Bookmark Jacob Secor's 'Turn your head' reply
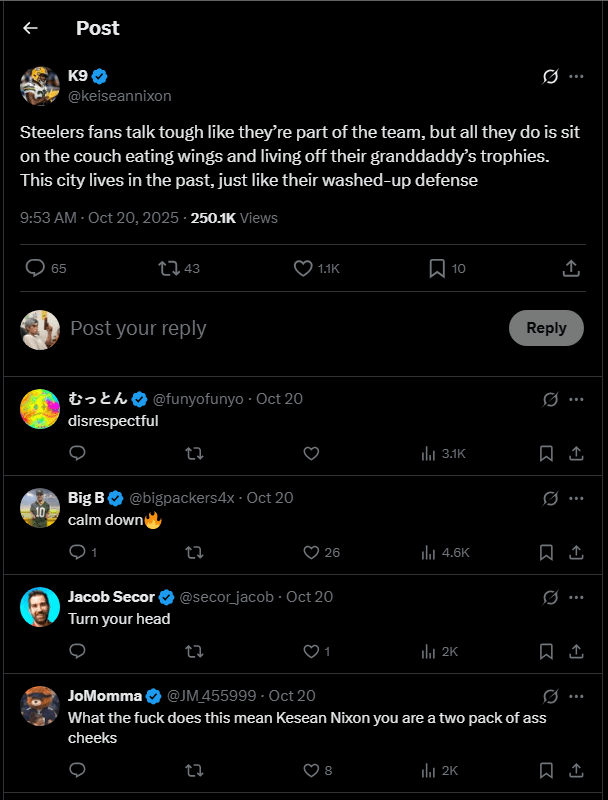This screenshot has width=608, height=800. (546, 651)
